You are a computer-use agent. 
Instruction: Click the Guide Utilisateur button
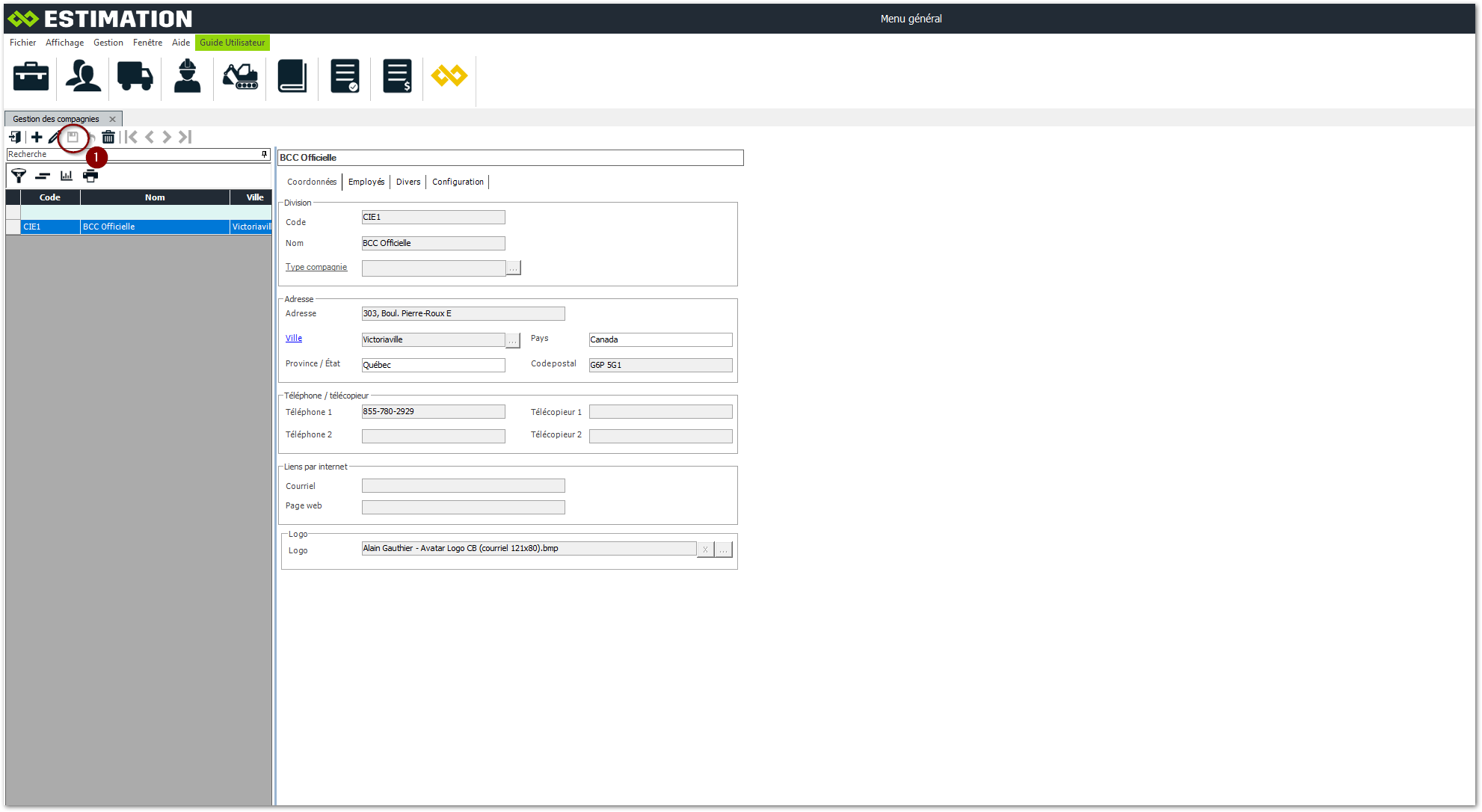click(x=232, y=43)
